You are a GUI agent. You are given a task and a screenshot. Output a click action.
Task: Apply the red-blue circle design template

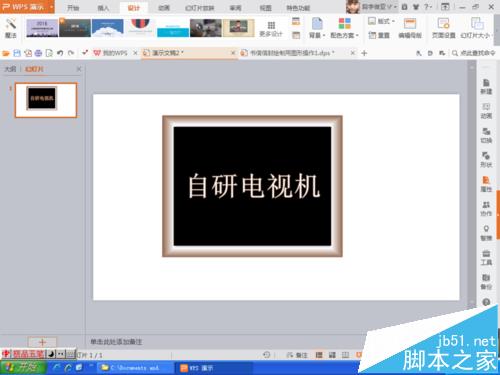(x=140, y=28)
